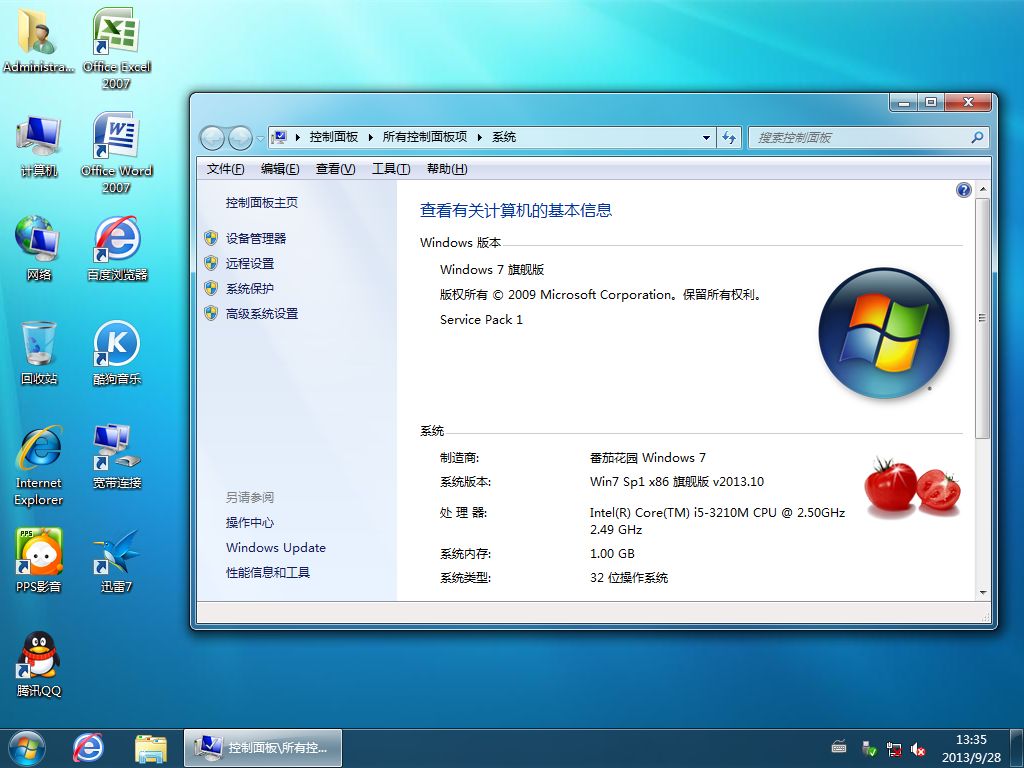Select Internet Explorer desktop icon
The image size is (1024, 768).
click(x=39, y=466)
